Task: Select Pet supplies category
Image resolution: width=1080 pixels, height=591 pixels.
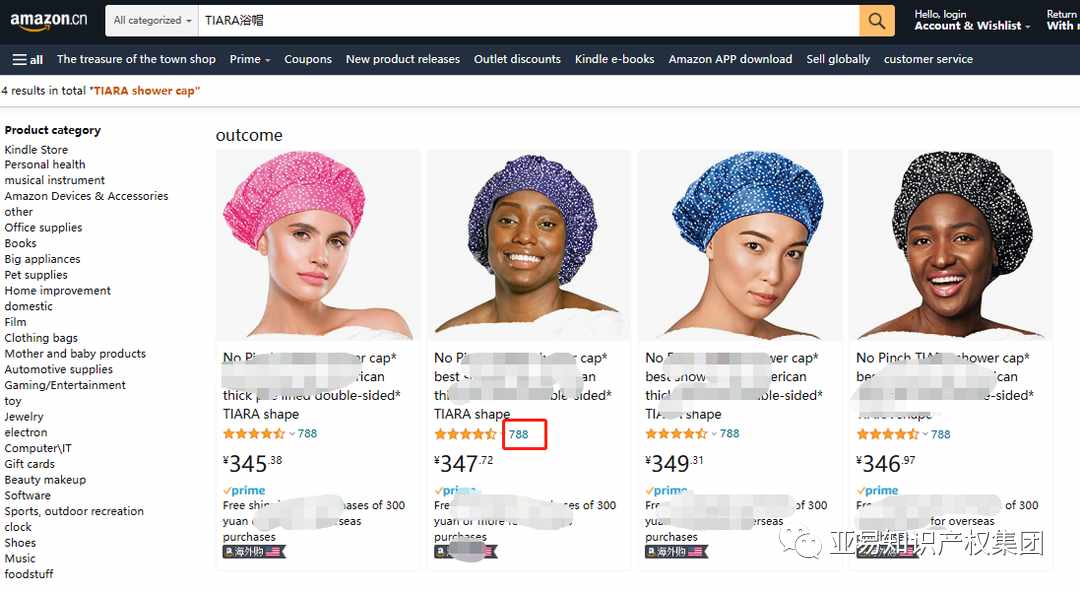Action: coord(36,275)
